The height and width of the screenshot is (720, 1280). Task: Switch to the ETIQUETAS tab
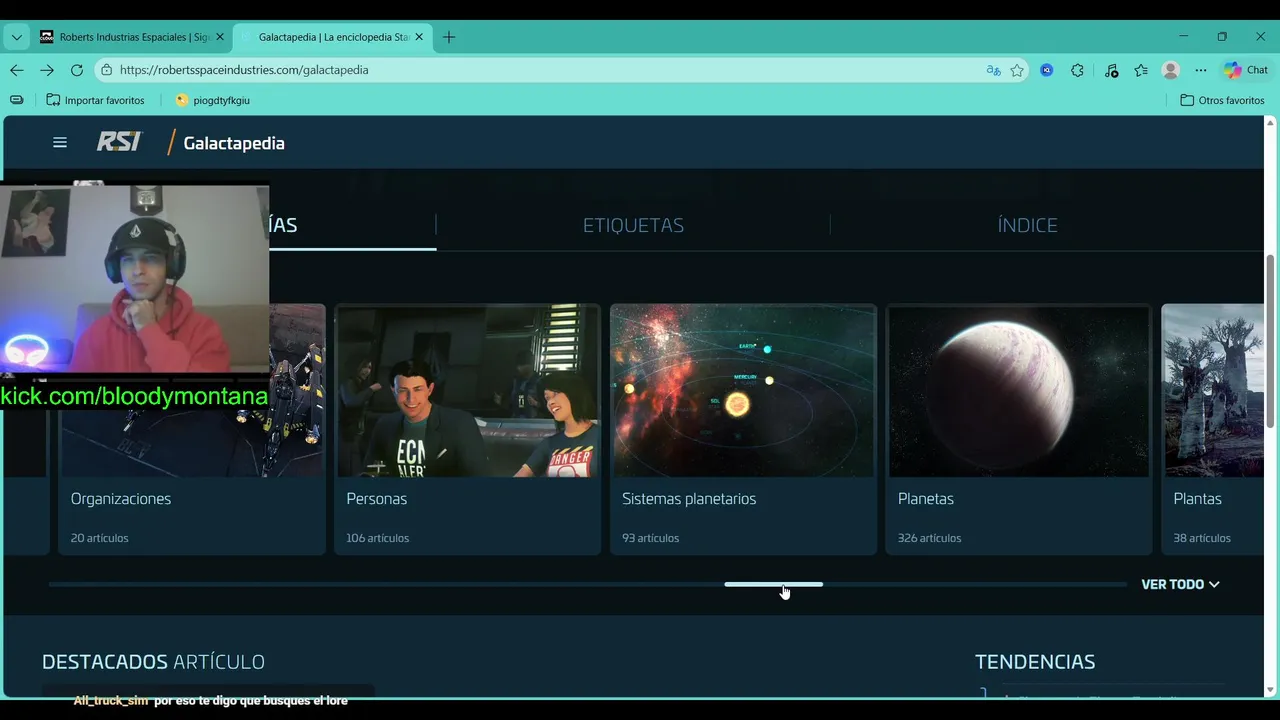coord(633,225)
